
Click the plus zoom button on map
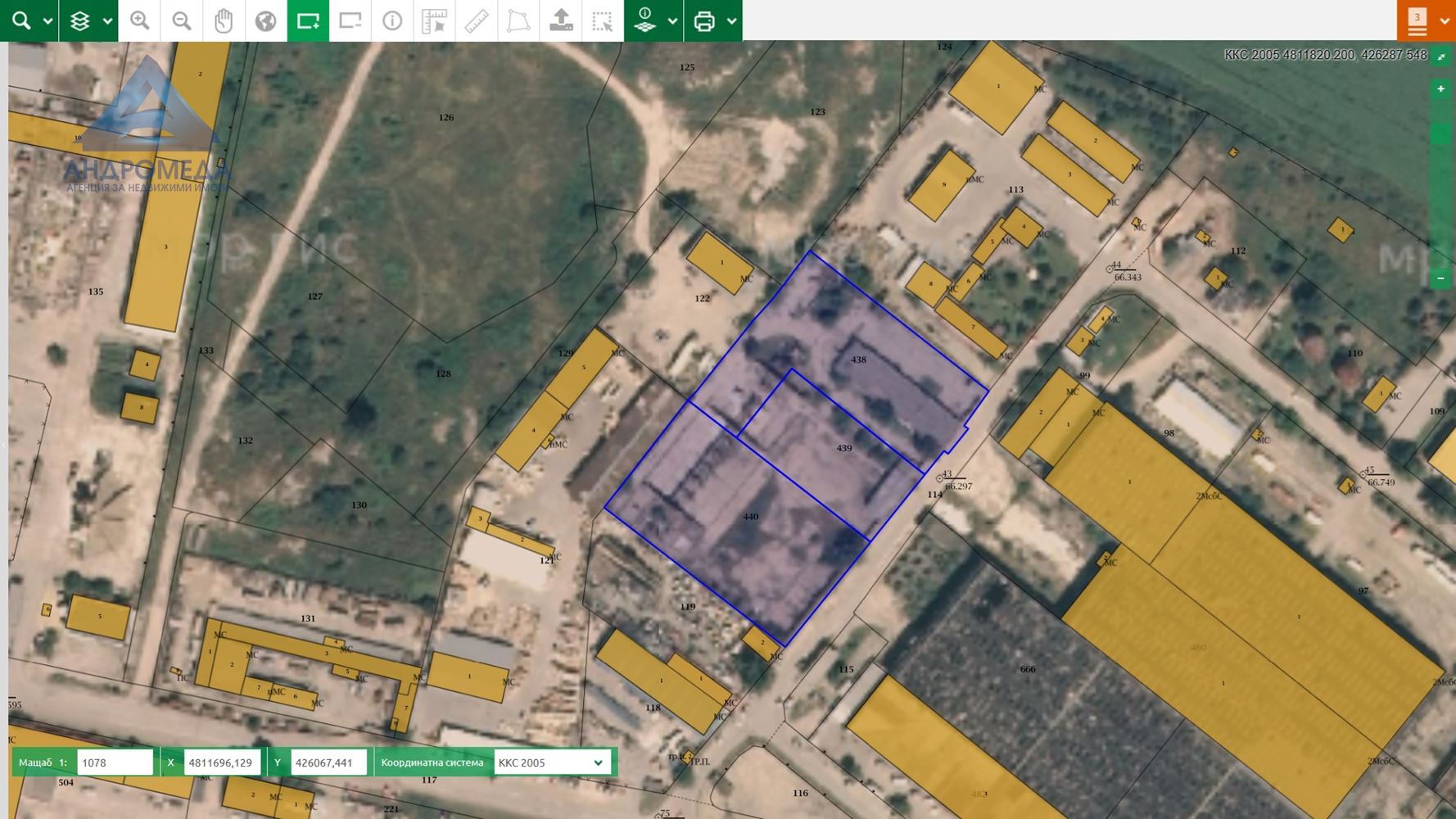coord(1440,88)
